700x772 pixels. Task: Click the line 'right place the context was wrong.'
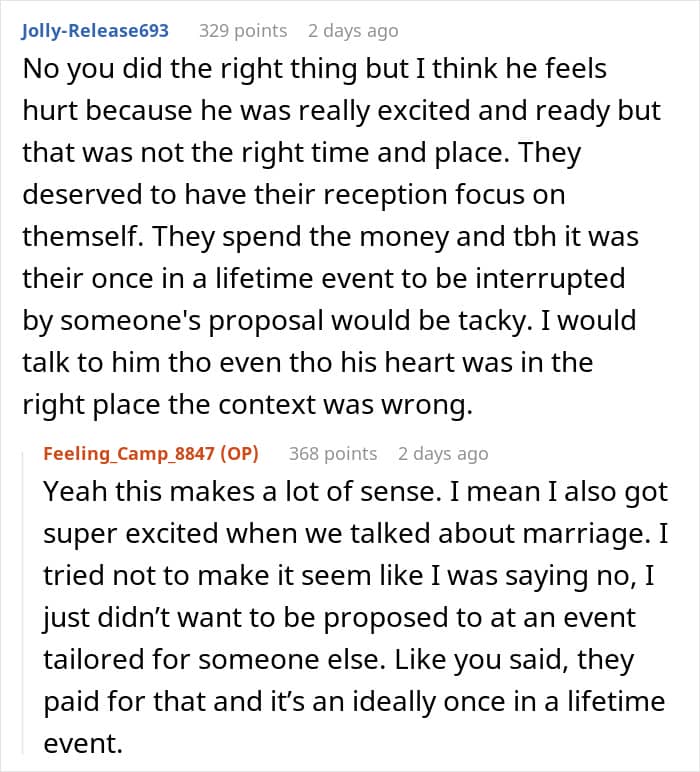(x=248, y=405)
